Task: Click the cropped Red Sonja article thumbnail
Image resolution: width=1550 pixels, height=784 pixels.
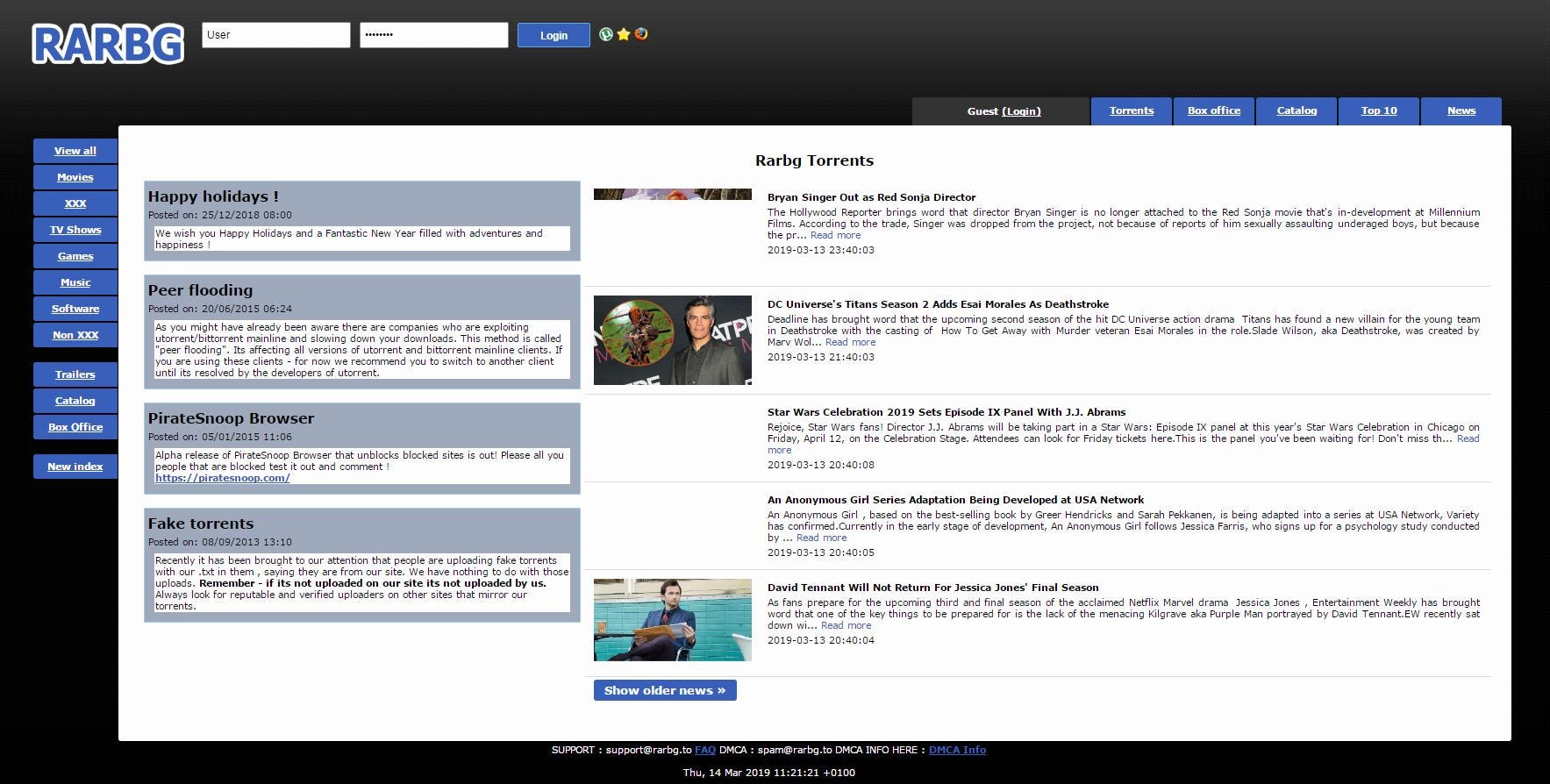Action: click(x=673, y=194)
